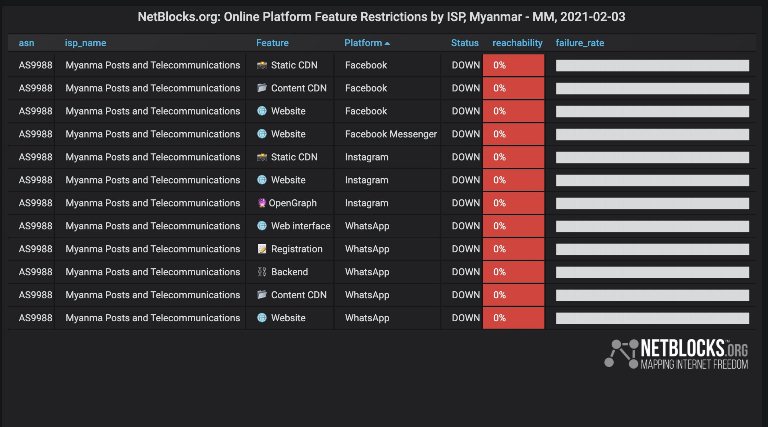
Task: Click the globe icon in the Facebook Messenger row
Action: [x=262, y=134]
